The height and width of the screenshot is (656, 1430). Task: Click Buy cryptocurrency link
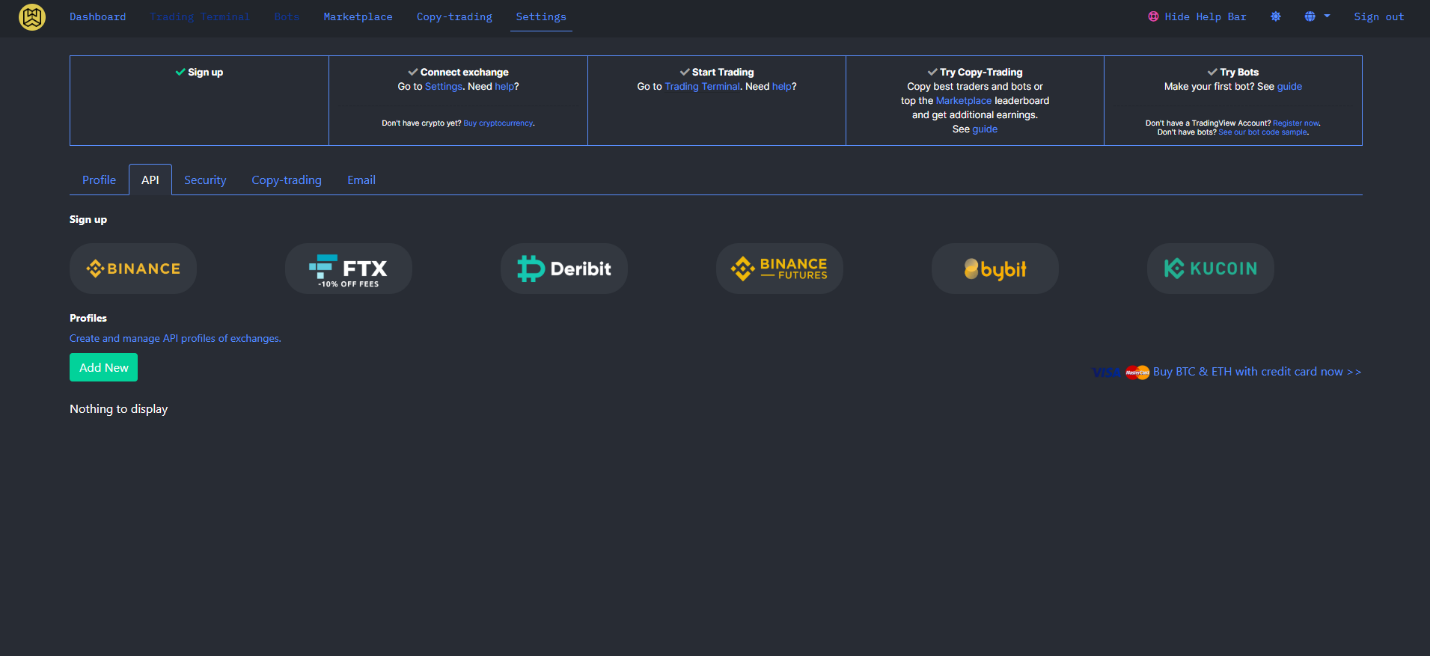(498, 123)
